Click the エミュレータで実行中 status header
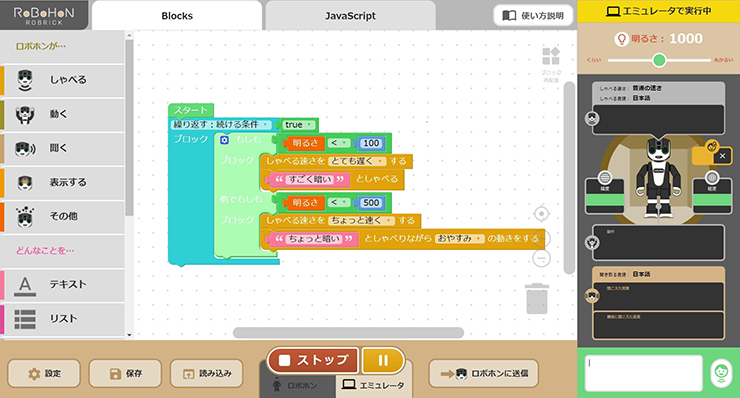The width and height of the screenshot is (740, 398). coord(659,11)
